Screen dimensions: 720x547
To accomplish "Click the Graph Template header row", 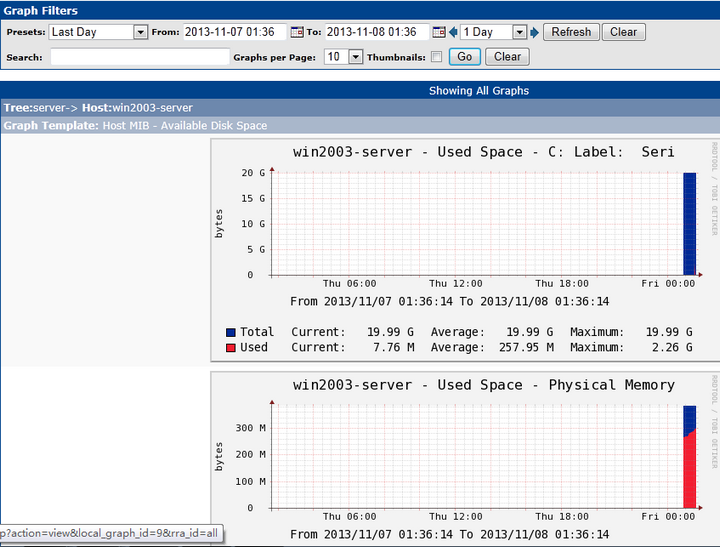I will (360, 126).
